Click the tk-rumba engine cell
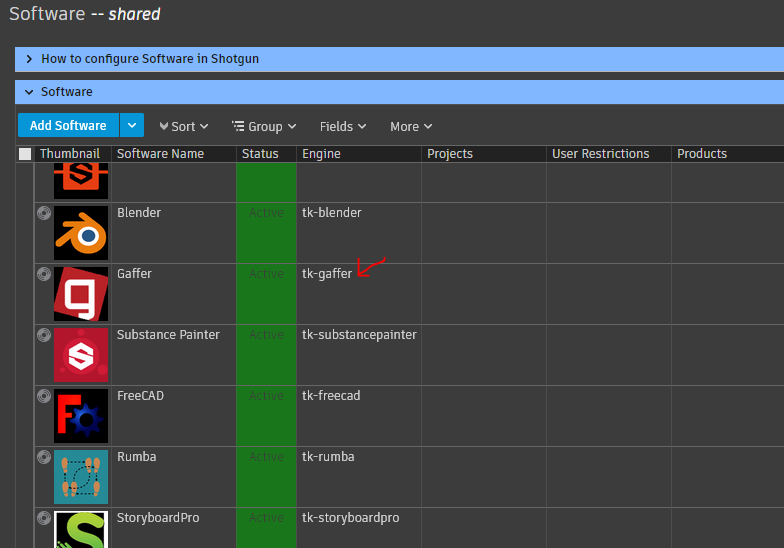The height and width of the screenshot is (548, 784). [x=359, y=477]
